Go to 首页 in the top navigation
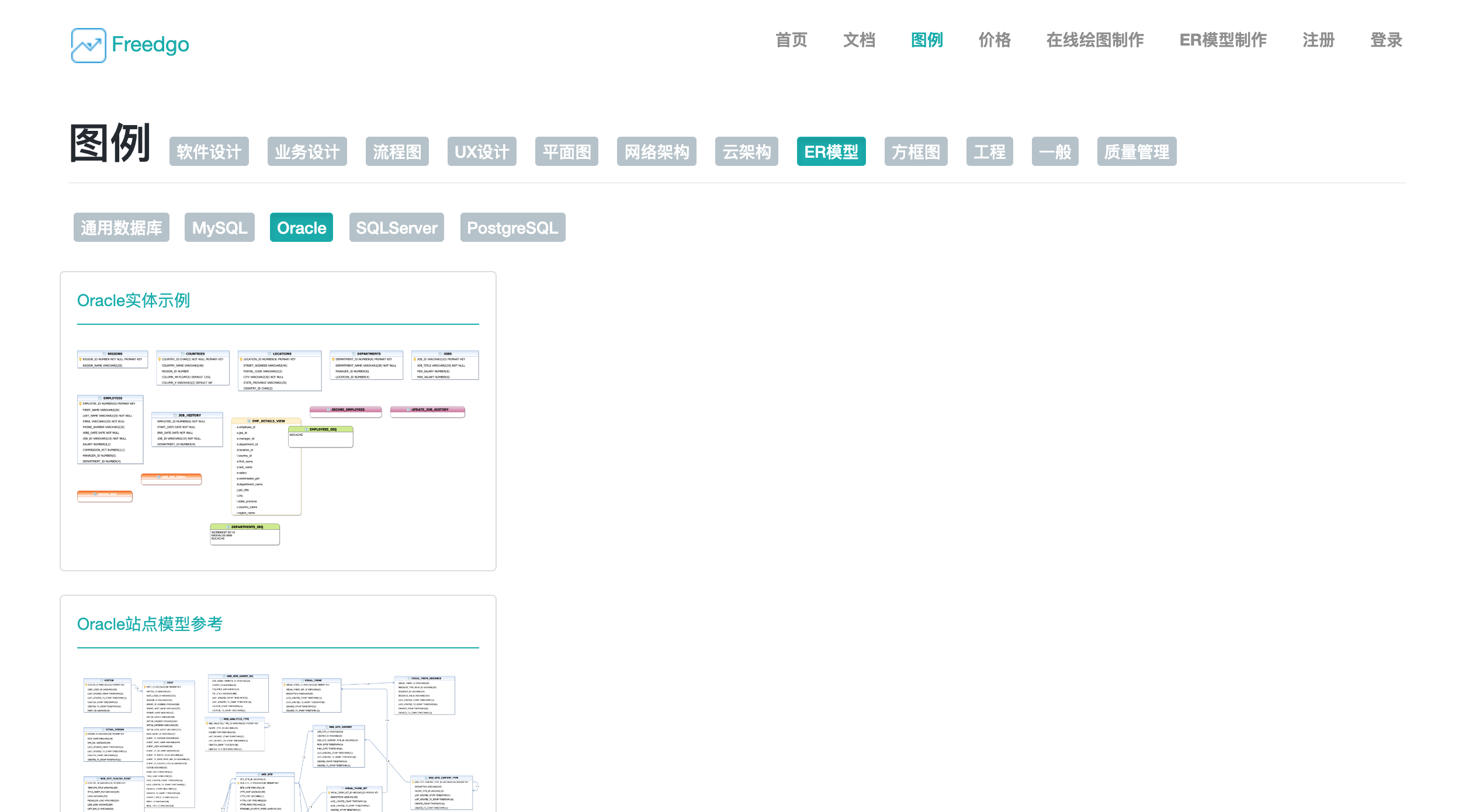Viewport: 1476px width, 812px height. point(791,40)
